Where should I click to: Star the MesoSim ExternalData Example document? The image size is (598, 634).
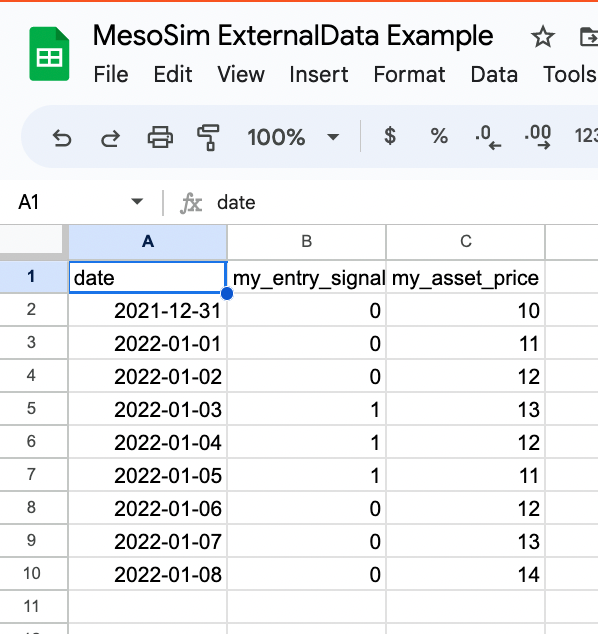point(543,37)
